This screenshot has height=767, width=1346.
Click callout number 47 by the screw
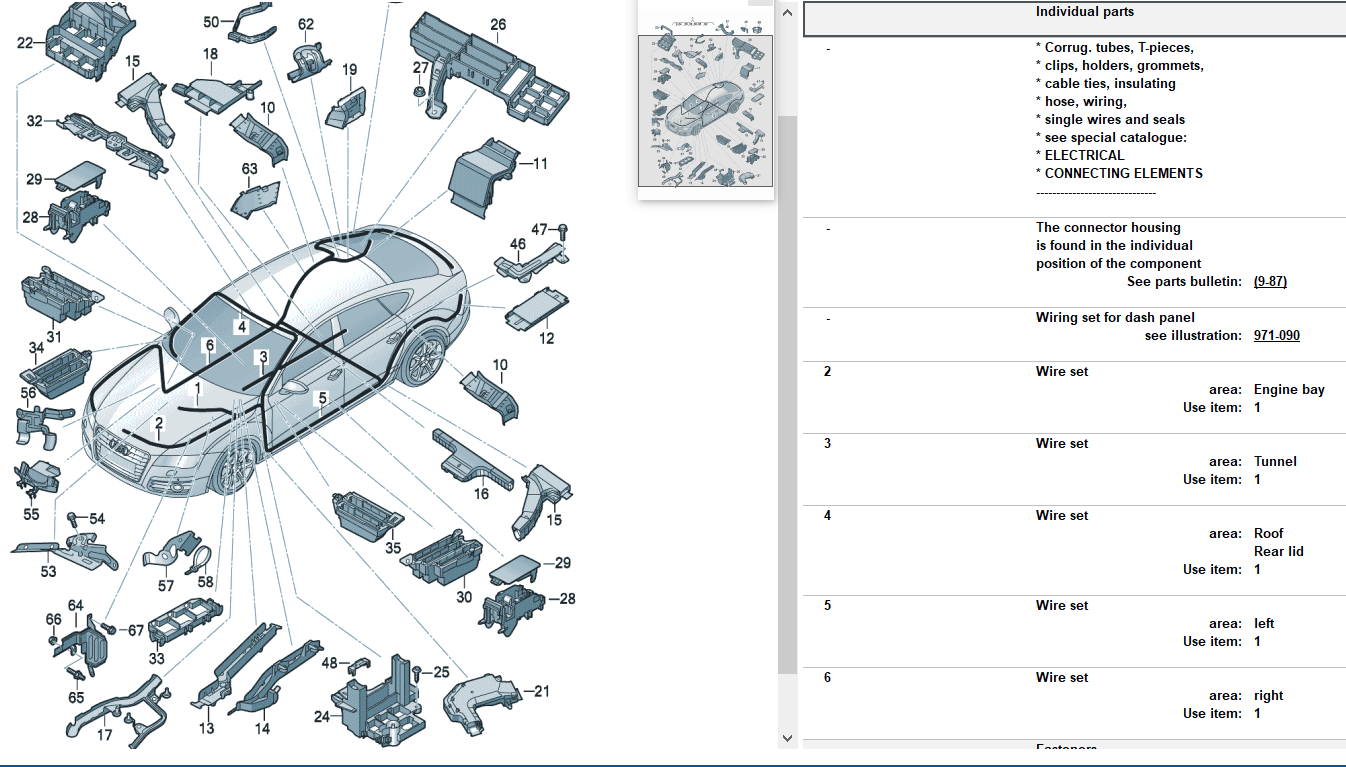pos(540,229)
